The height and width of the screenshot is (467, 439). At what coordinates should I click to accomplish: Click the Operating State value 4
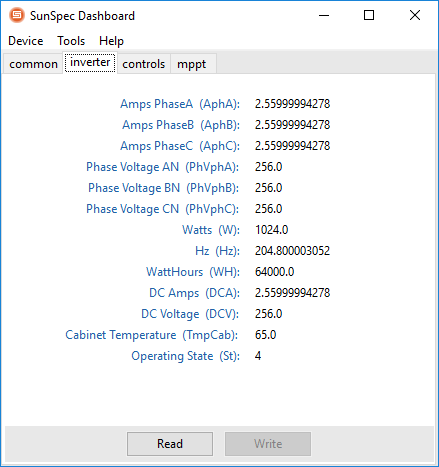coord(258,356)
